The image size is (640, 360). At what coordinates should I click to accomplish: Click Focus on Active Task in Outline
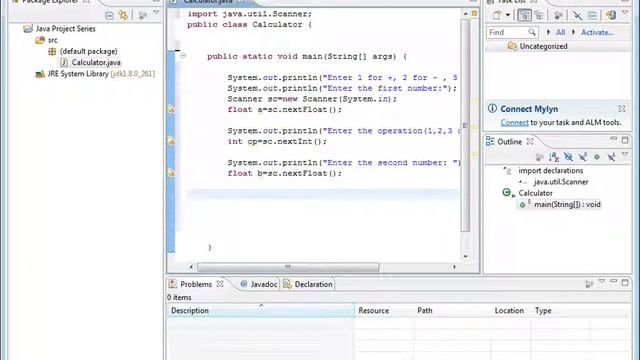click(x=539, y=157)
